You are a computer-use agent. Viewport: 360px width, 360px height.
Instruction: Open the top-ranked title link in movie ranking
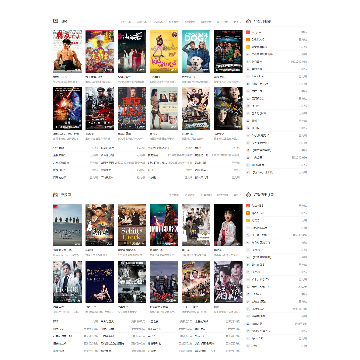click(257, 32)
